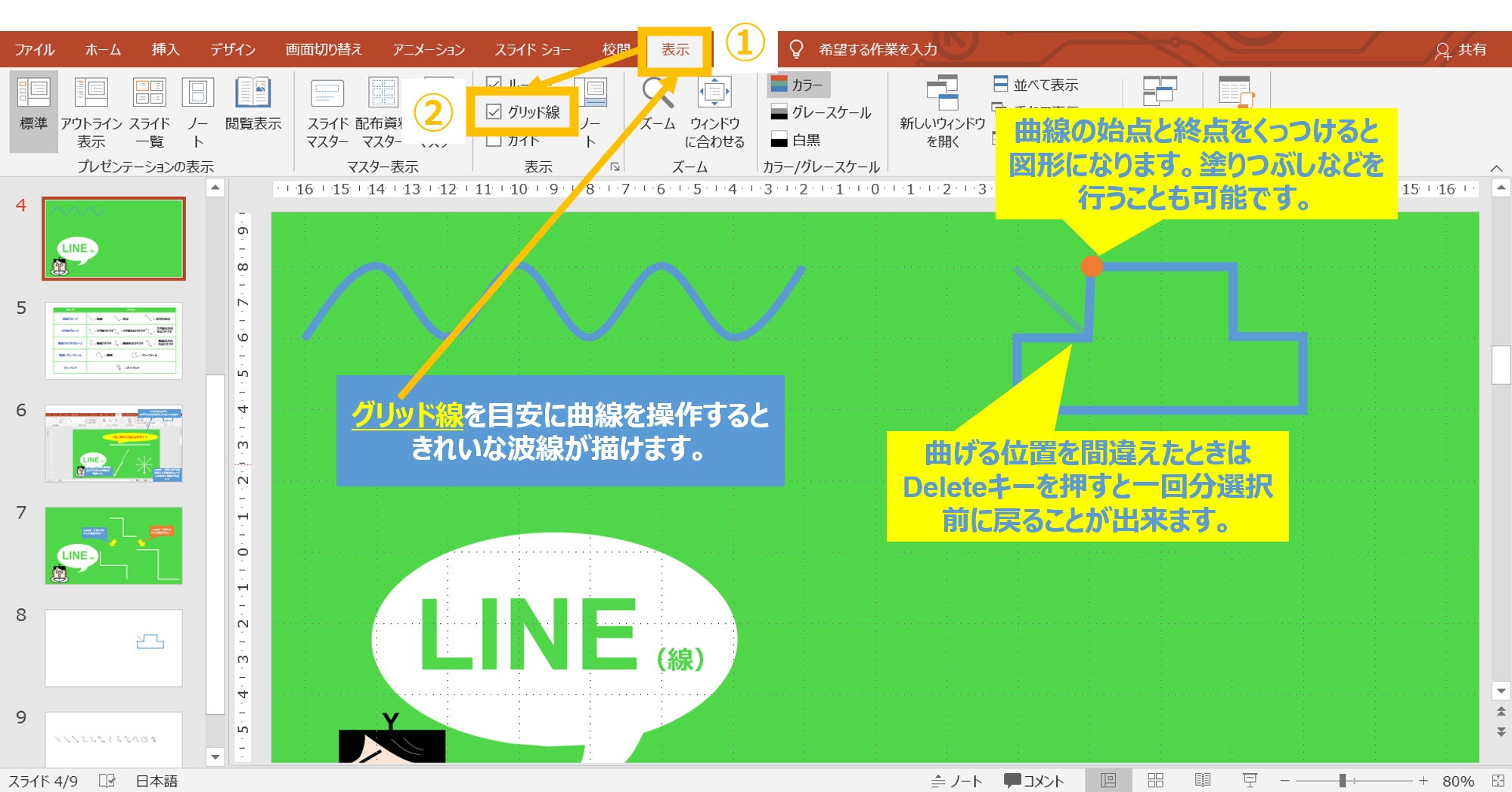The width and height of the screenshot is (1512, 792).
Task: Open the デザイン tab
Action: [233, 50]
